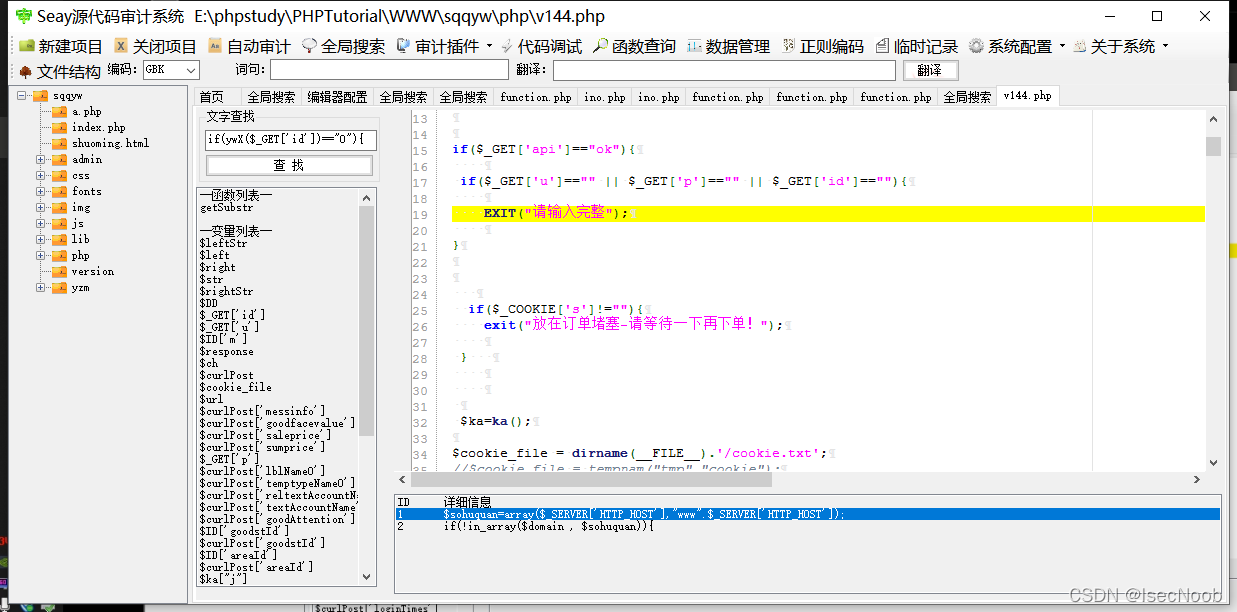Select result row 1 with $sohuquan=array
Screen dimensions: 1237x612
(x=807, y=514)
